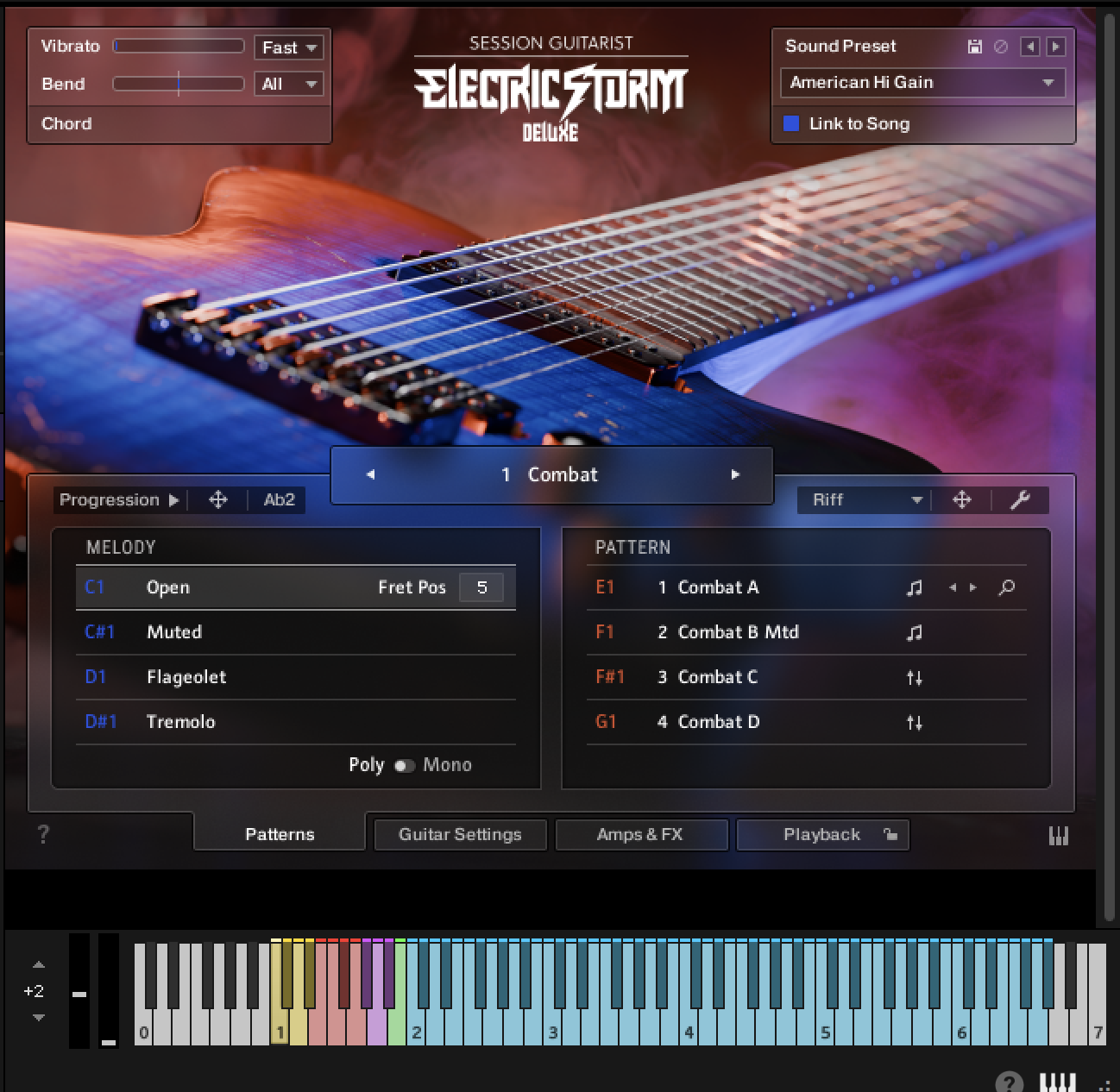Click music note icon on Combat B Mtd
This screenshot has height=1092, width=1120.
pos(915,633)
